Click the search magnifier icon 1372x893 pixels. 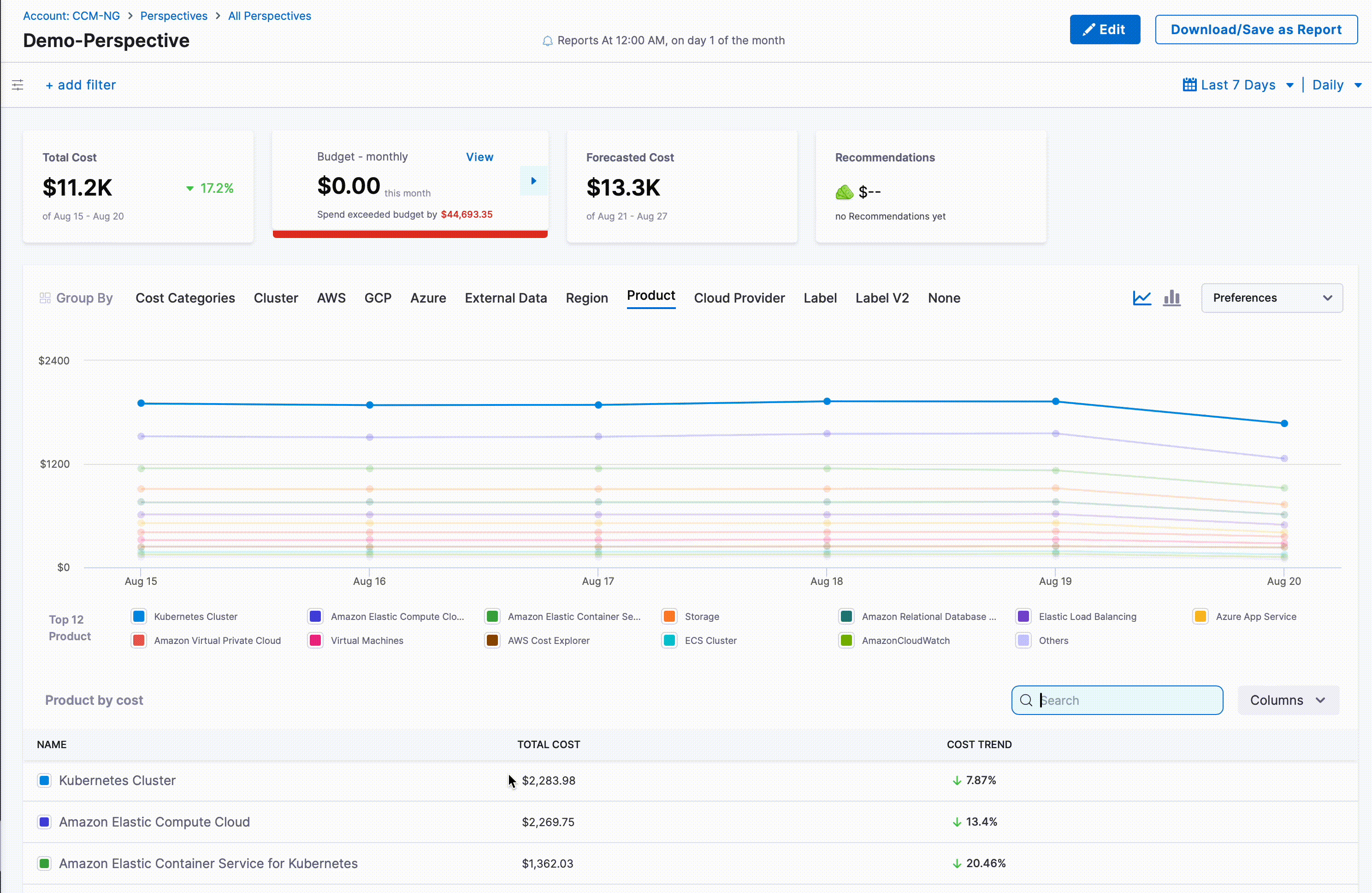pos(1025,700)
